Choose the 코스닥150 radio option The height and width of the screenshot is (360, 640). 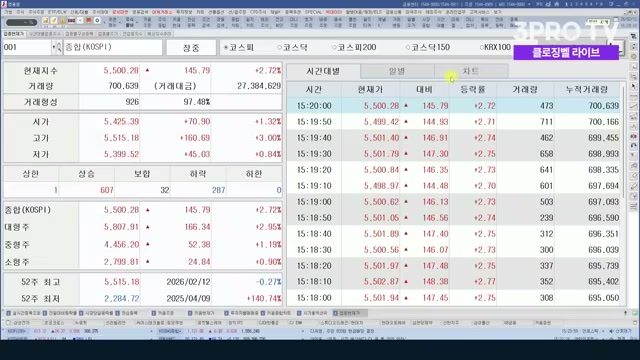pos(428,47)
